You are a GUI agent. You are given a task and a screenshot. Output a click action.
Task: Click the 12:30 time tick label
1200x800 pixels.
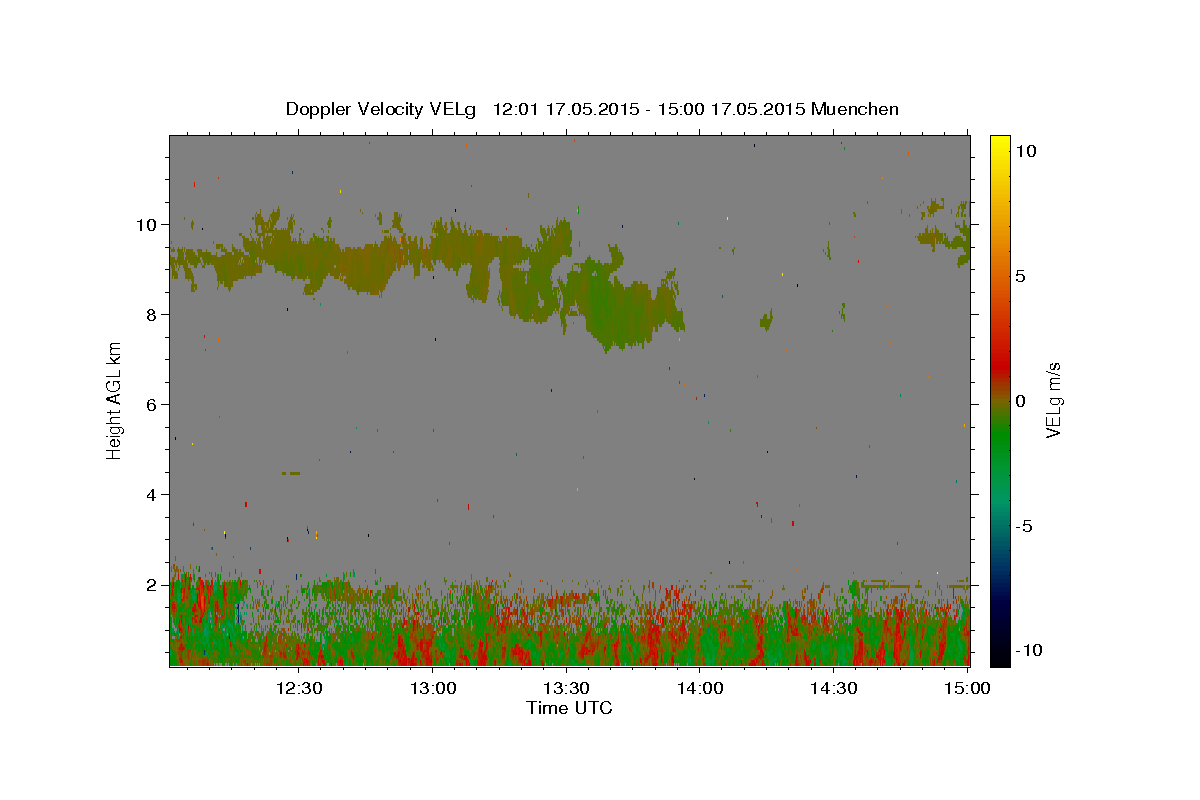[299, 688]
